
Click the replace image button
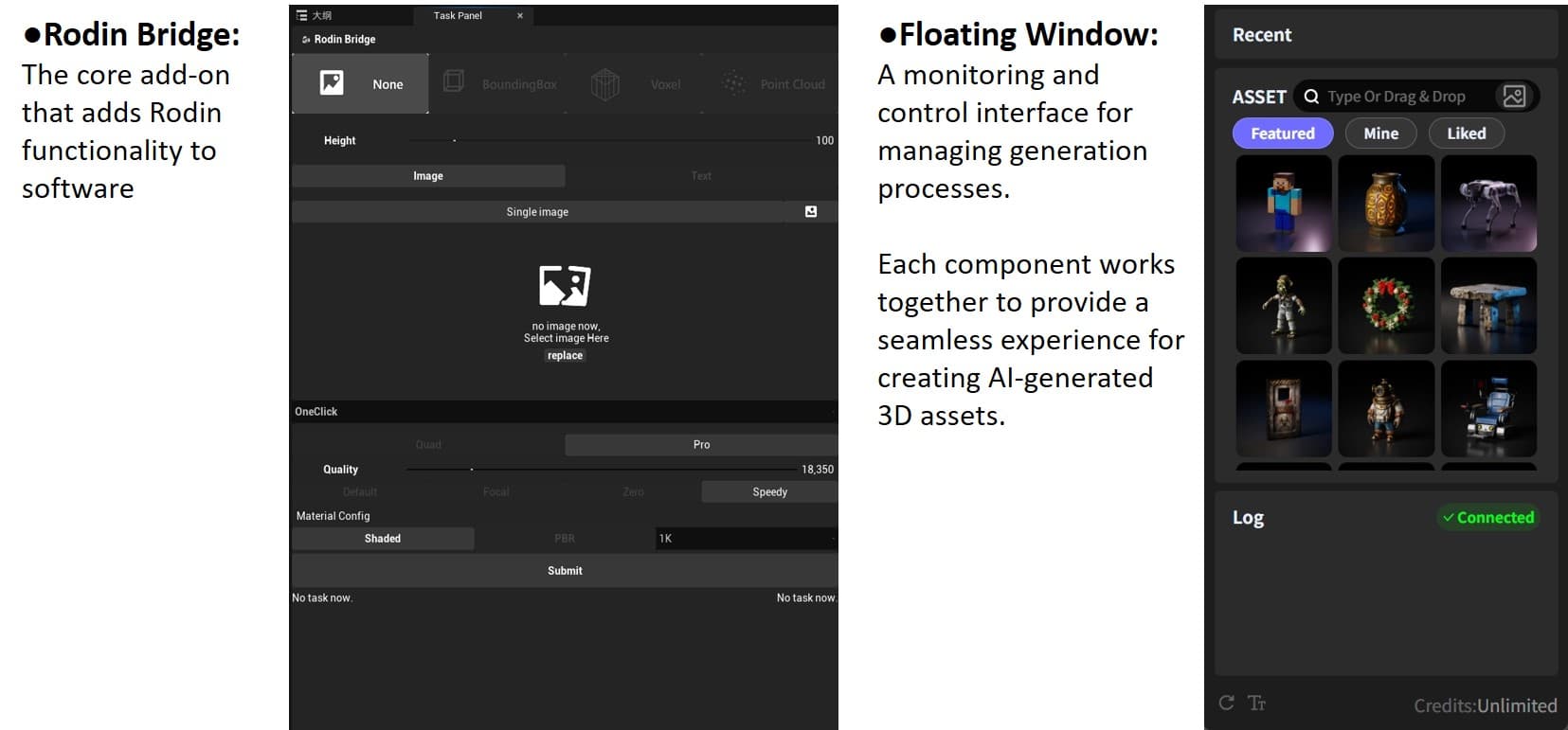tap(565, 356)
